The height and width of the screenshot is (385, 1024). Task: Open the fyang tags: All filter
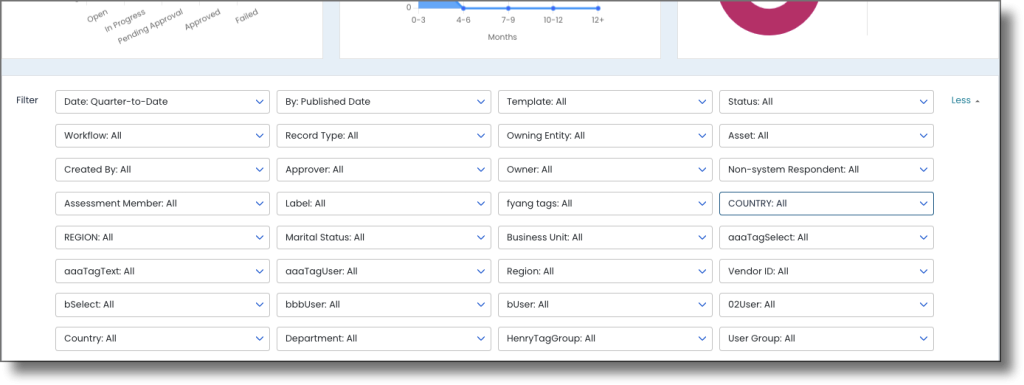(605, 204)
